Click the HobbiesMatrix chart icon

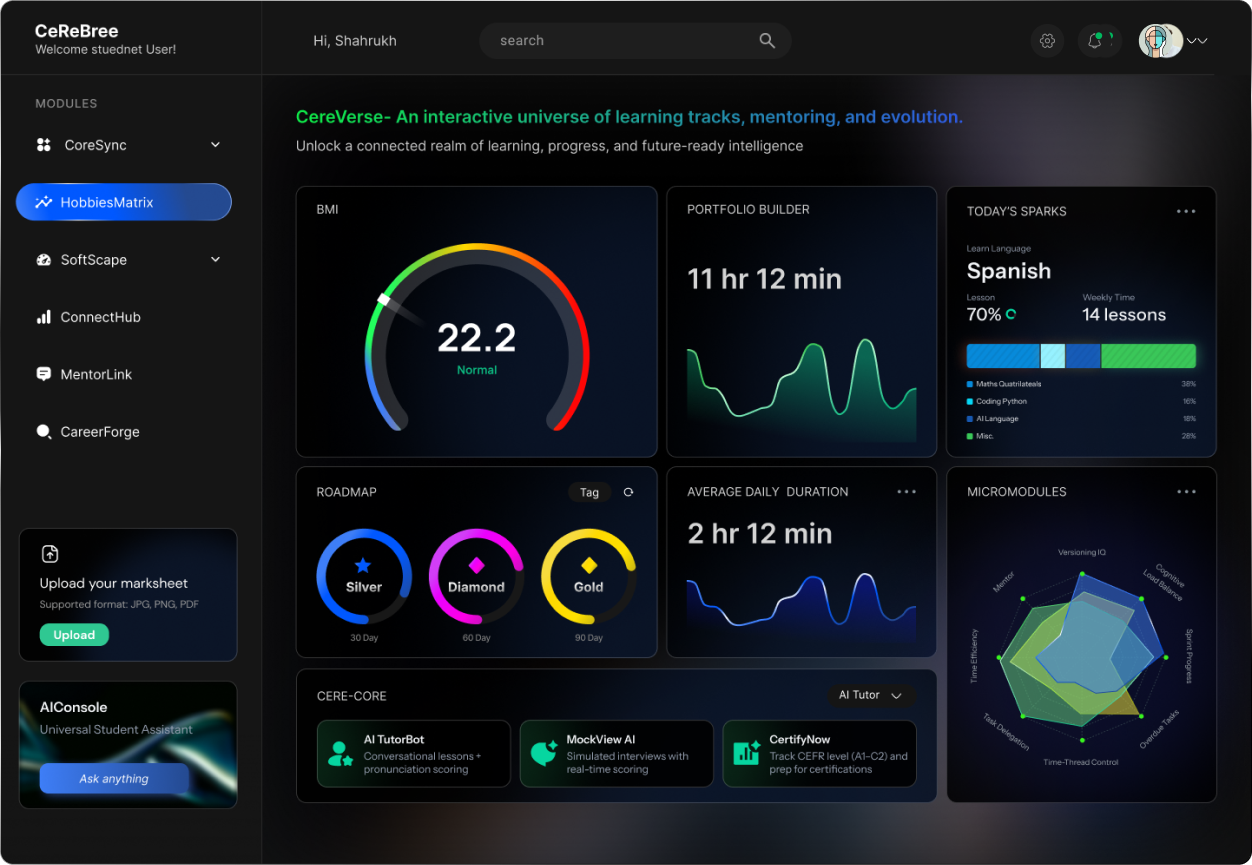click(43, 202)
